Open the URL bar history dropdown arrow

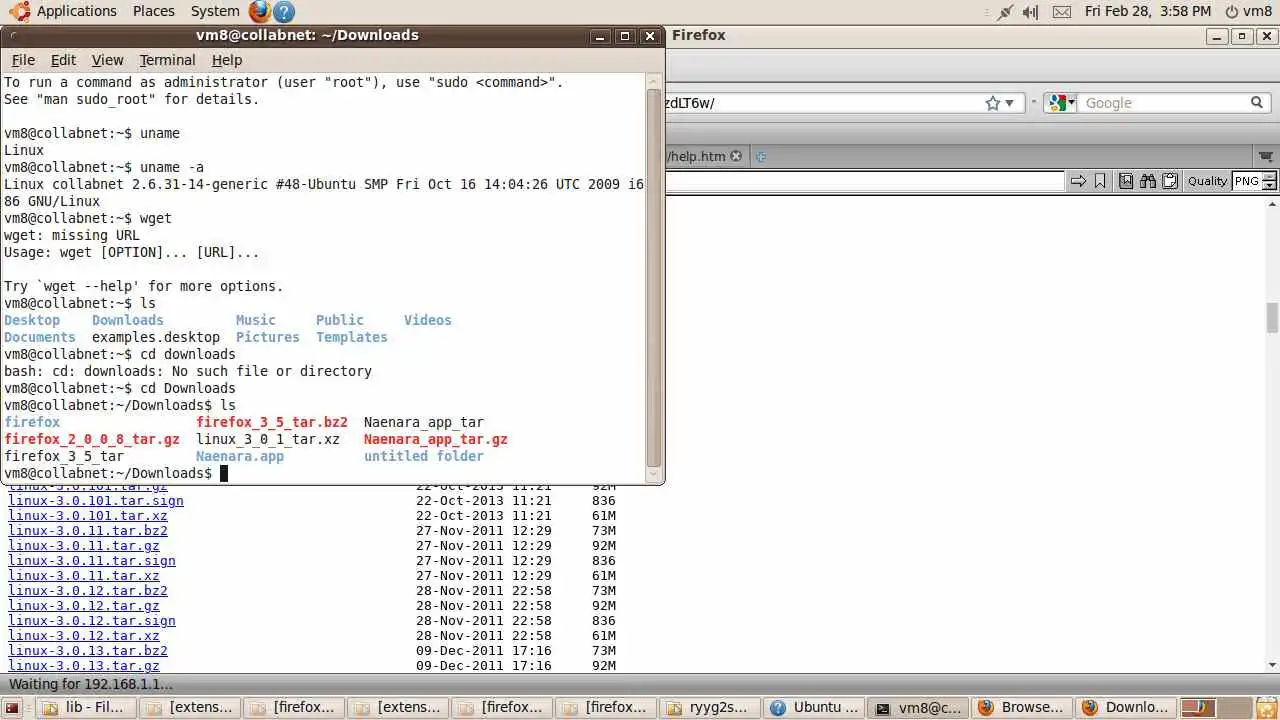[x=1009, y=103]
